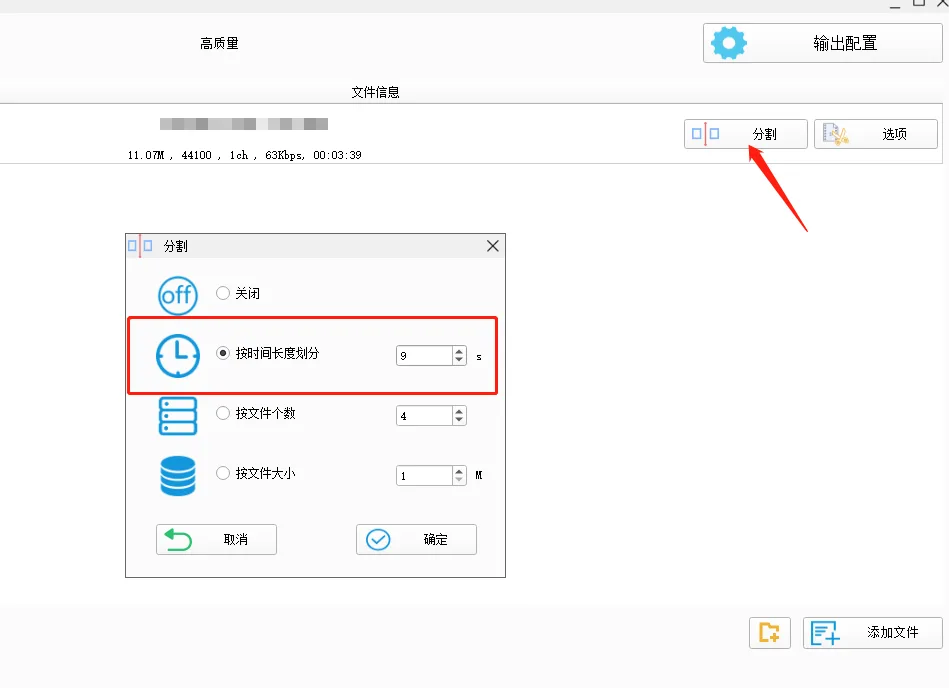Click the add-list icon beside 添加文件
Viewport: 949px width, 688px height.
(825, 633)
